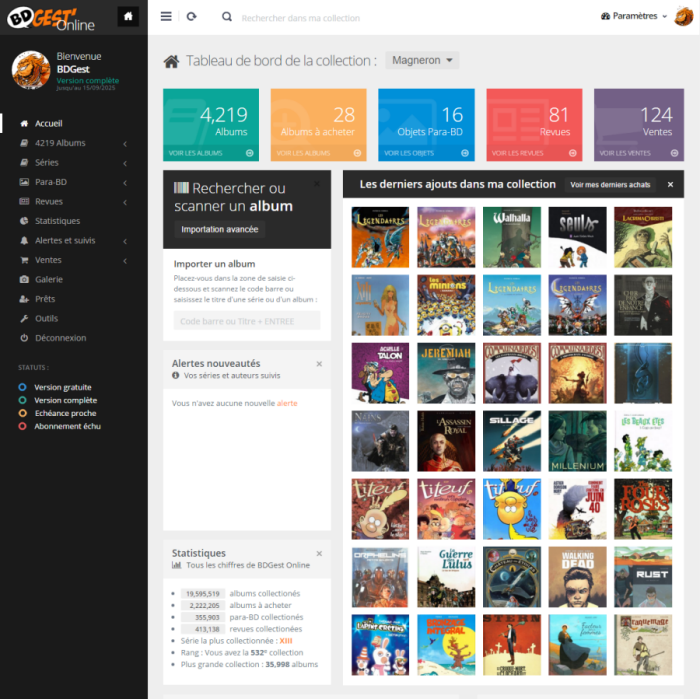Open the Jeremiah album cover
700x699 pixels.
446,373
